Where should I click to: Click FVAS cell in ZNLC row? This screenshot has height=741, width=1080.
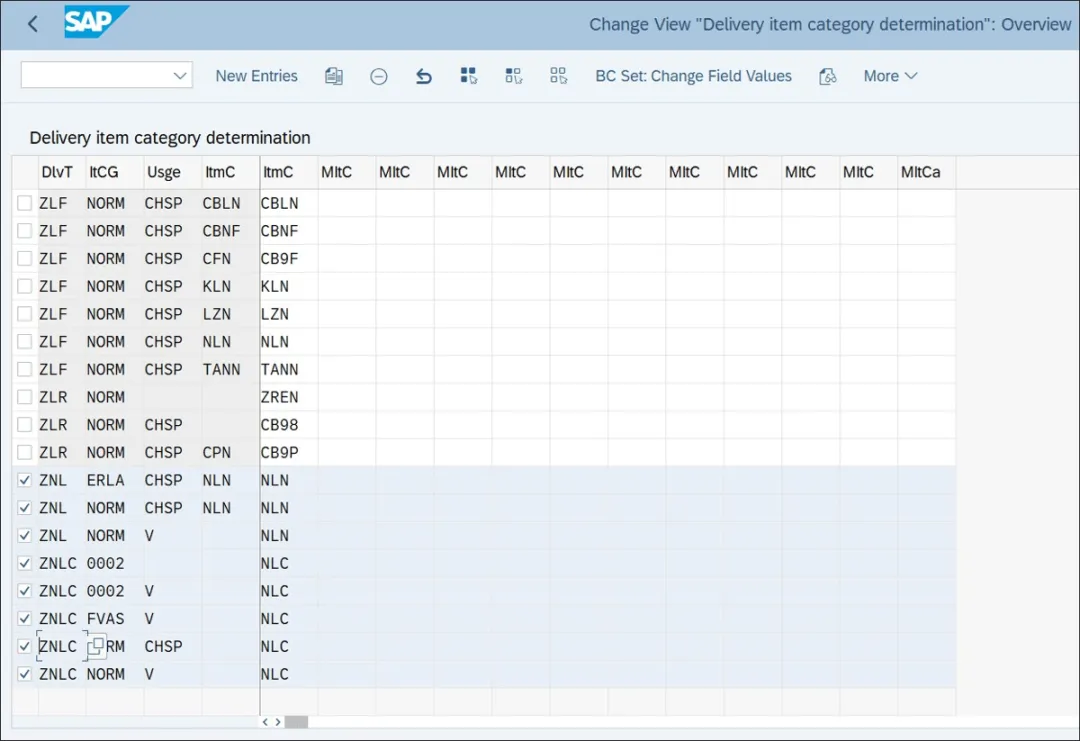pos(114,618)
